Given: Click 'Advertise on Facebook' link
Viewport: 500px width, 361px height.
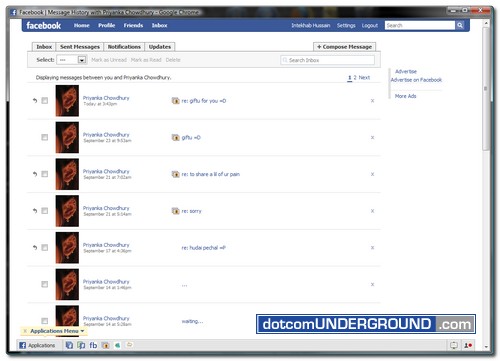Looking at the screenshot, I should point(416,80).
